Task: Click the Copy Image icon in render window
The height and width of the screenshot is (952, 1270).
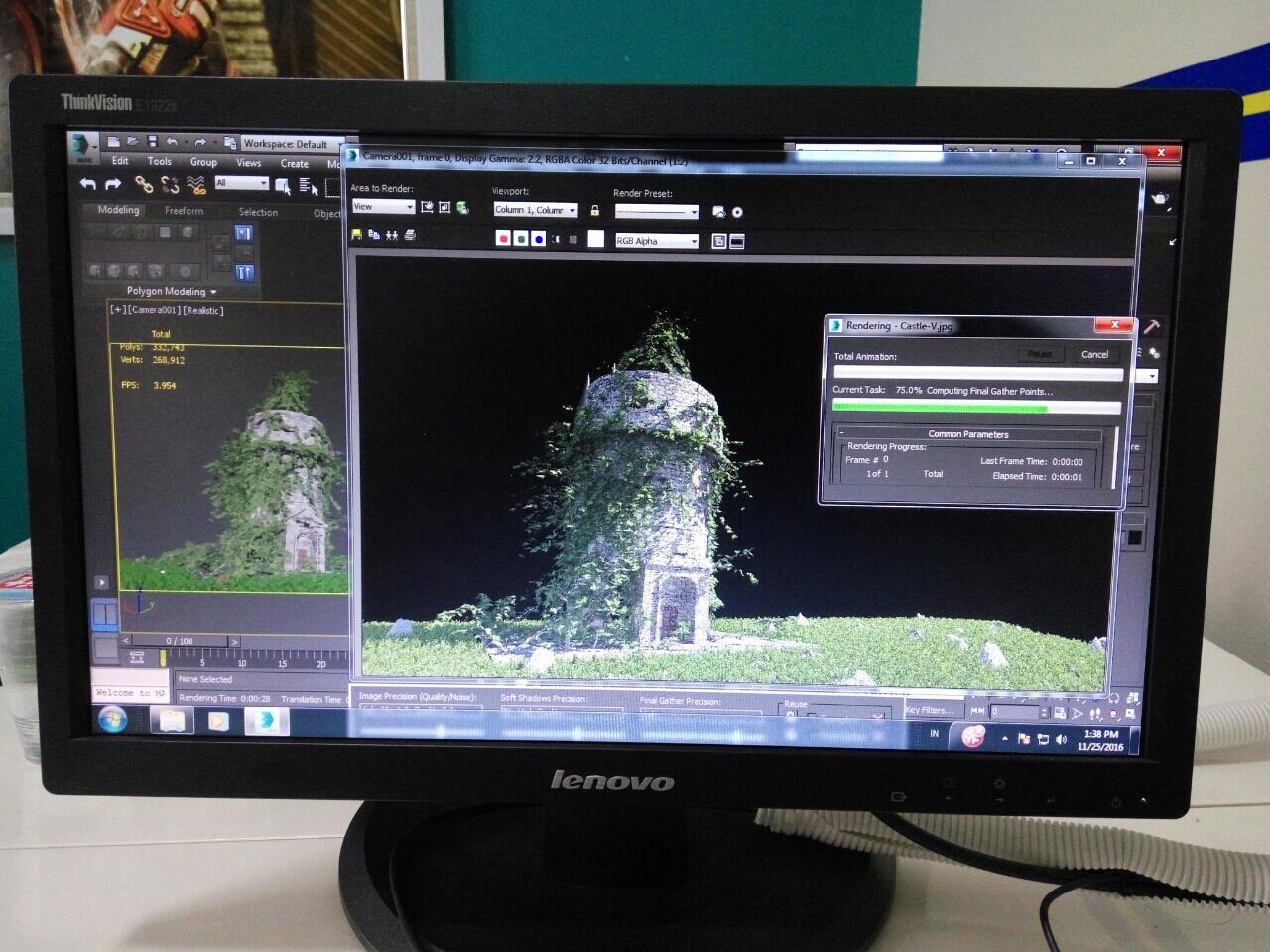Action: click(374, 235)
